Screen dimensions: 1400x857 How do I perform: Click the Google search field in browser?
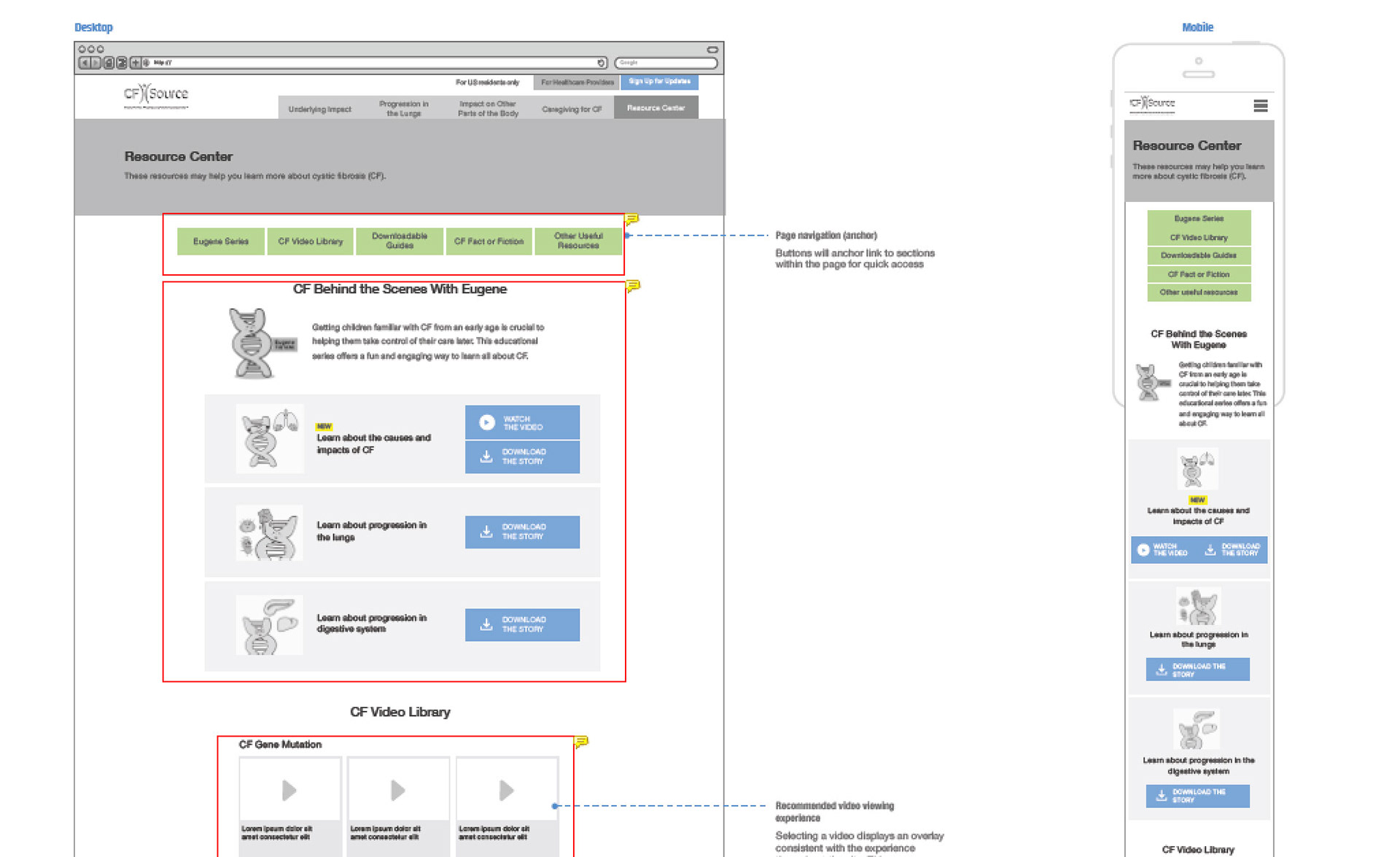[x=666, y=63]
